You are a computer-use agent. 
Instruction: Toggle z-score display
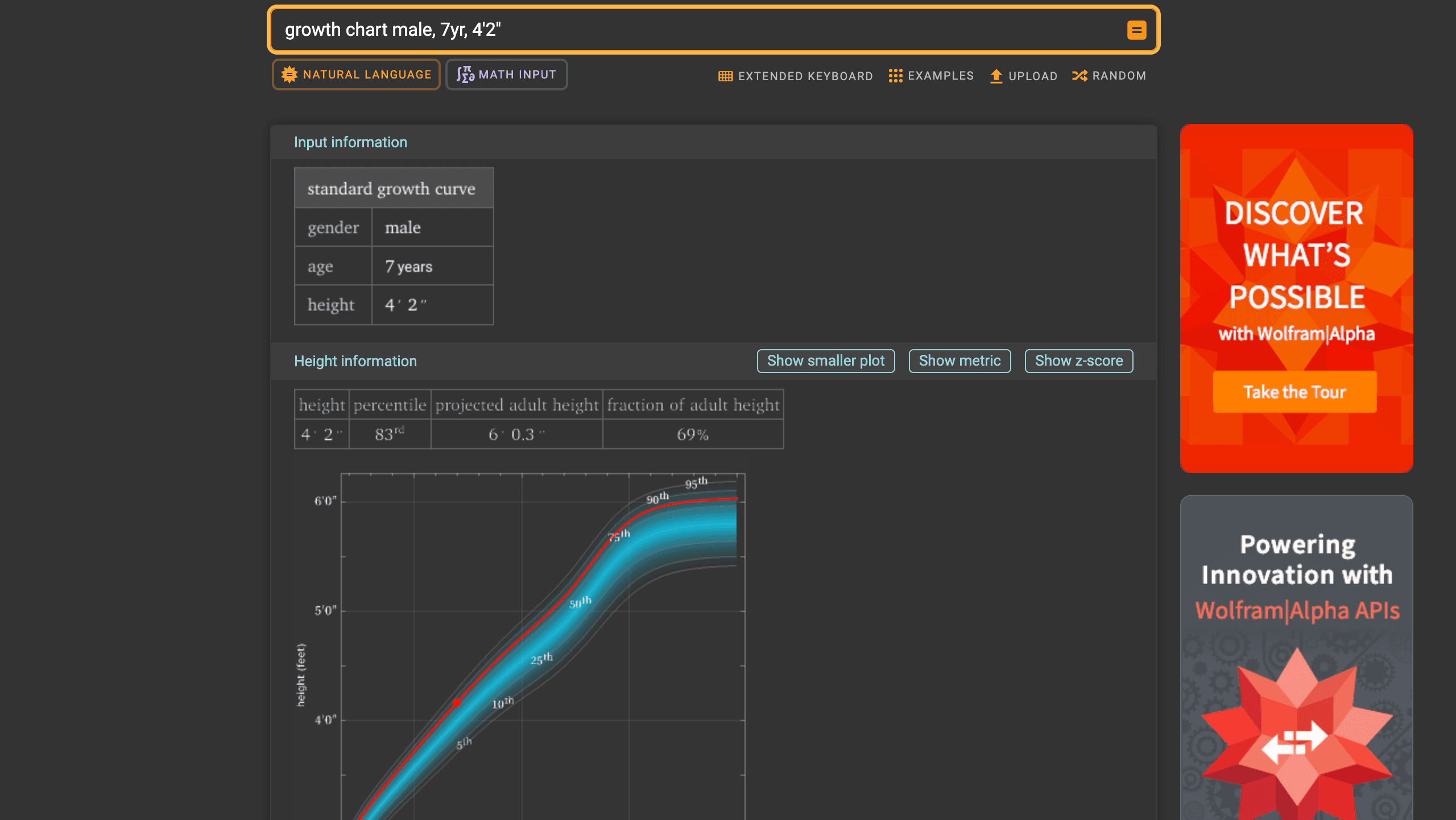[x=1078, y=361]
